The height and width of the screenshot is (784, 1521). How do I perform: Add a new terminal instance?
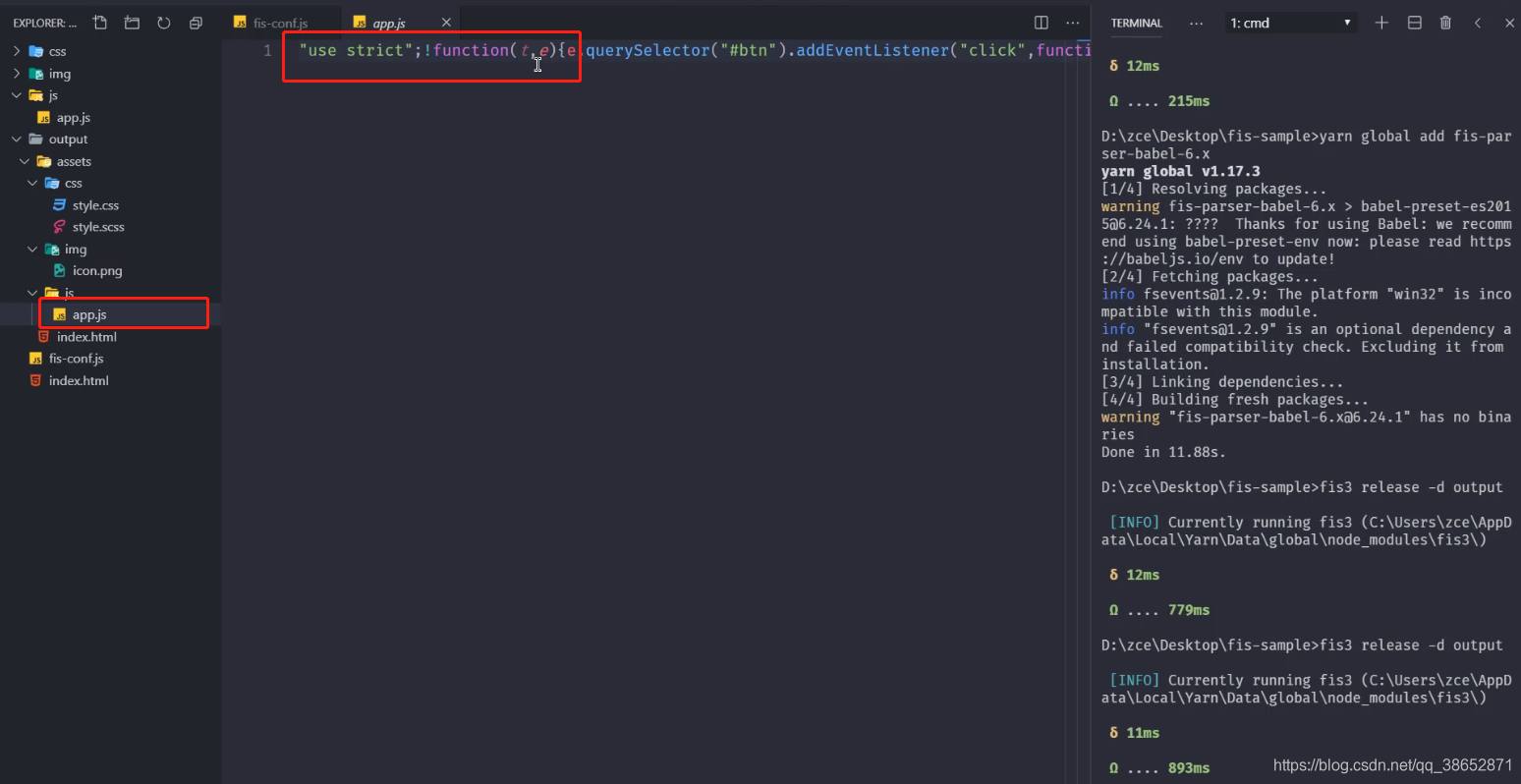point(1381,23)
